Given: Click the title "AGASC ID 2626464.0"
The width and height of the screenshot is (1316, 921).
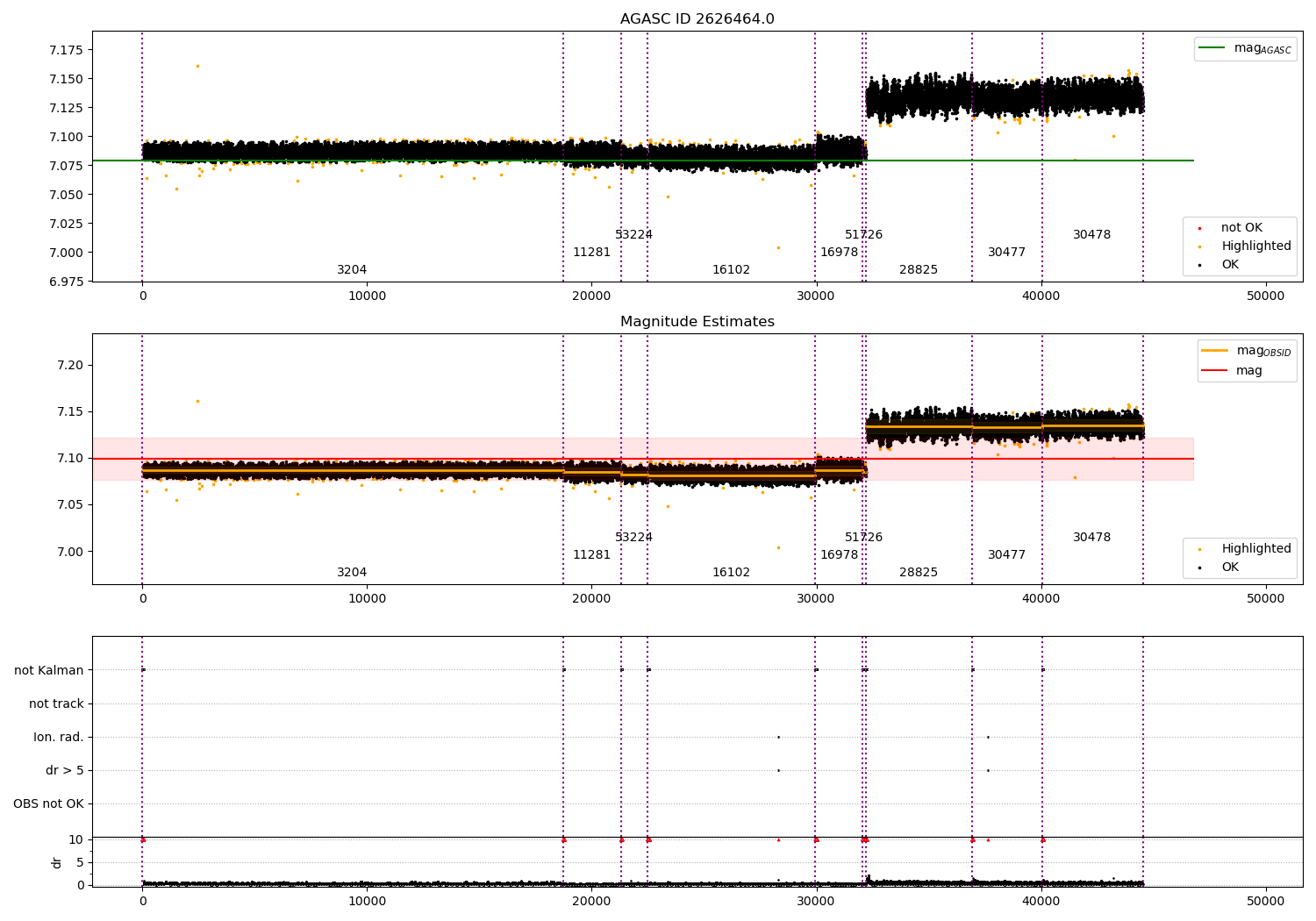Looking at the screenshot, I should point(697,19).
